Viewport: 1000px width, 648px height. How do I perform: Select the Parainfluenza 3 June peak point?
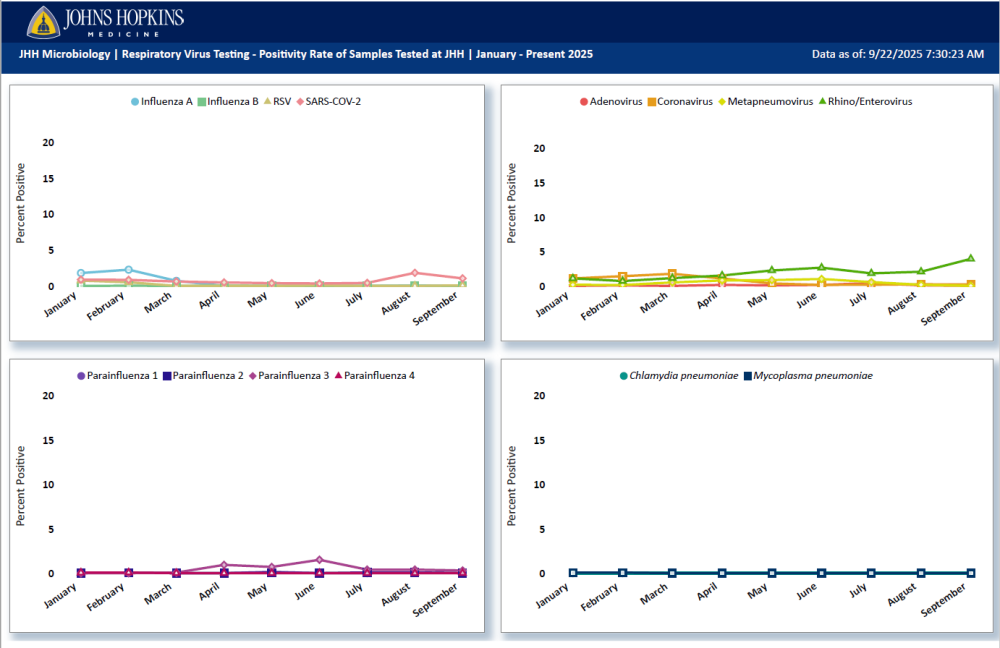(x=319, y=560)
